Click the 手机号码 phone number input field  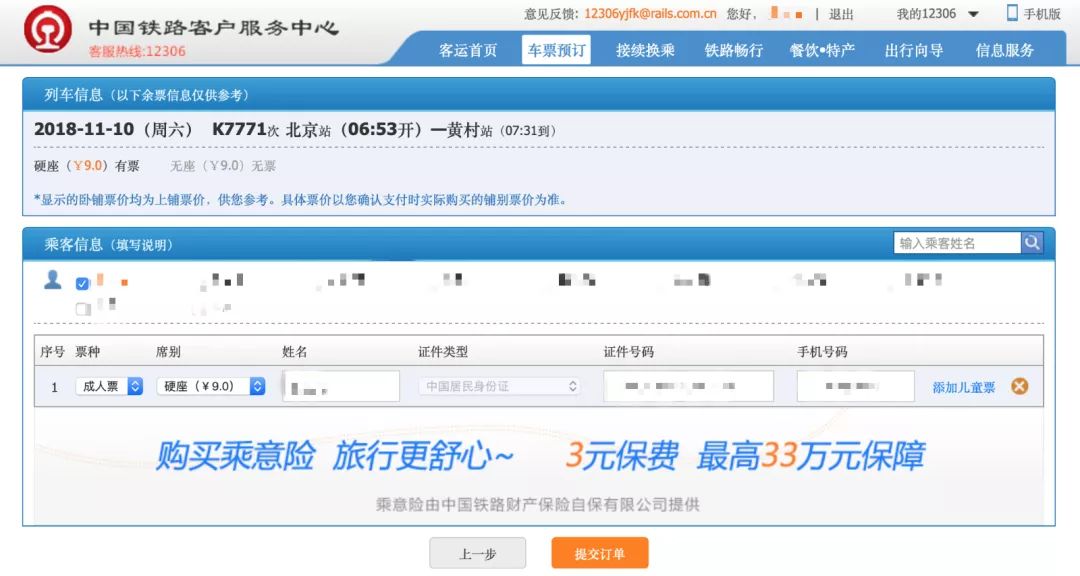pos(855,385)
